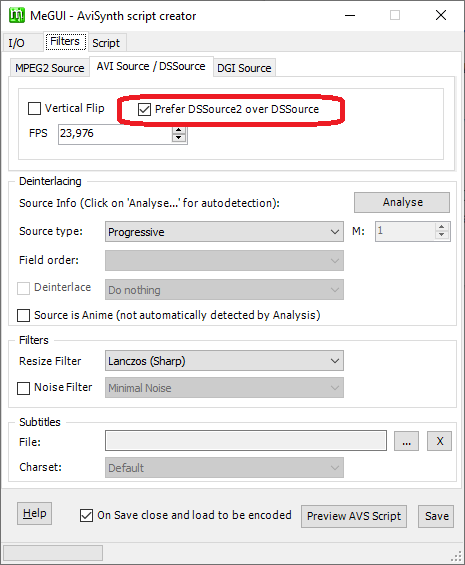Click the Help button
465x565 pixels.
[x=35, y=513]
